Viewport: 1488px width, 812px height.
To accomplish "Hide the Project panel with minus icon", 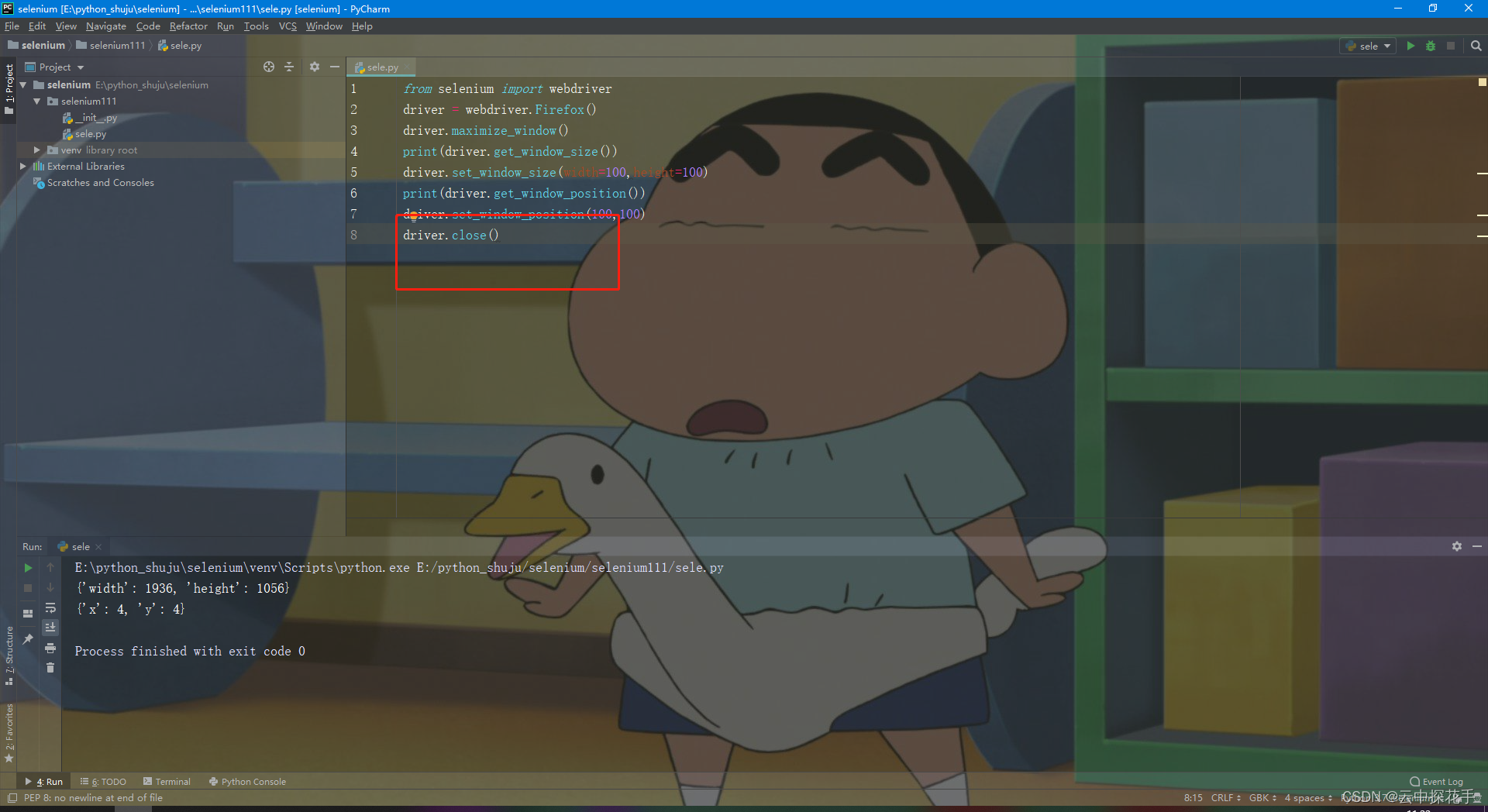I will pos(335,67).
